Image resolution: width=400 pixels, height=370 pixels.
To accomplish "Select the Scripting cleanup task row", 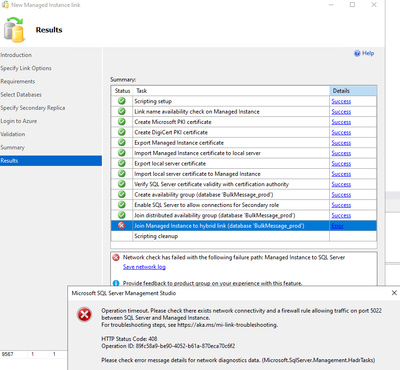I will 244,236.
